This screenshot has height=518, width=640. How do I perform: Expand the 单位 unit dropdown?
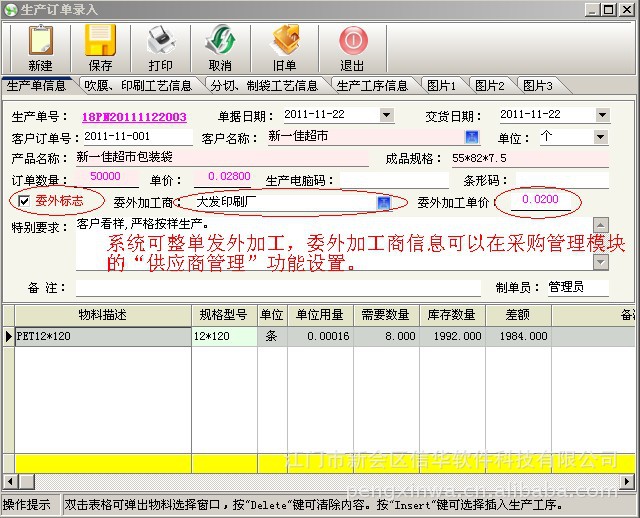(600, 137)
